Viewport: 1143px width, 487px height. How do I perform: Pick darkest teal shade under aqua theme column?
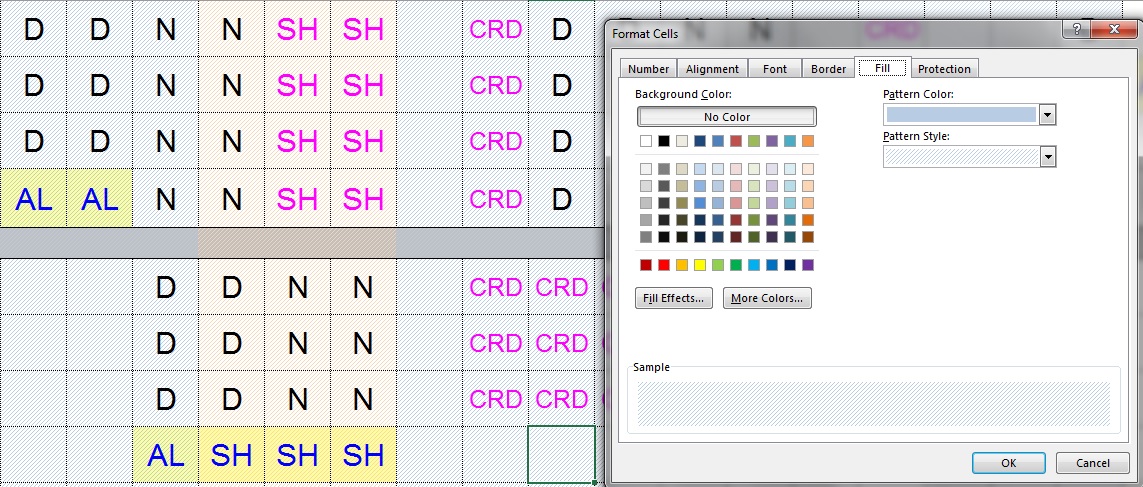pos(790,237)
